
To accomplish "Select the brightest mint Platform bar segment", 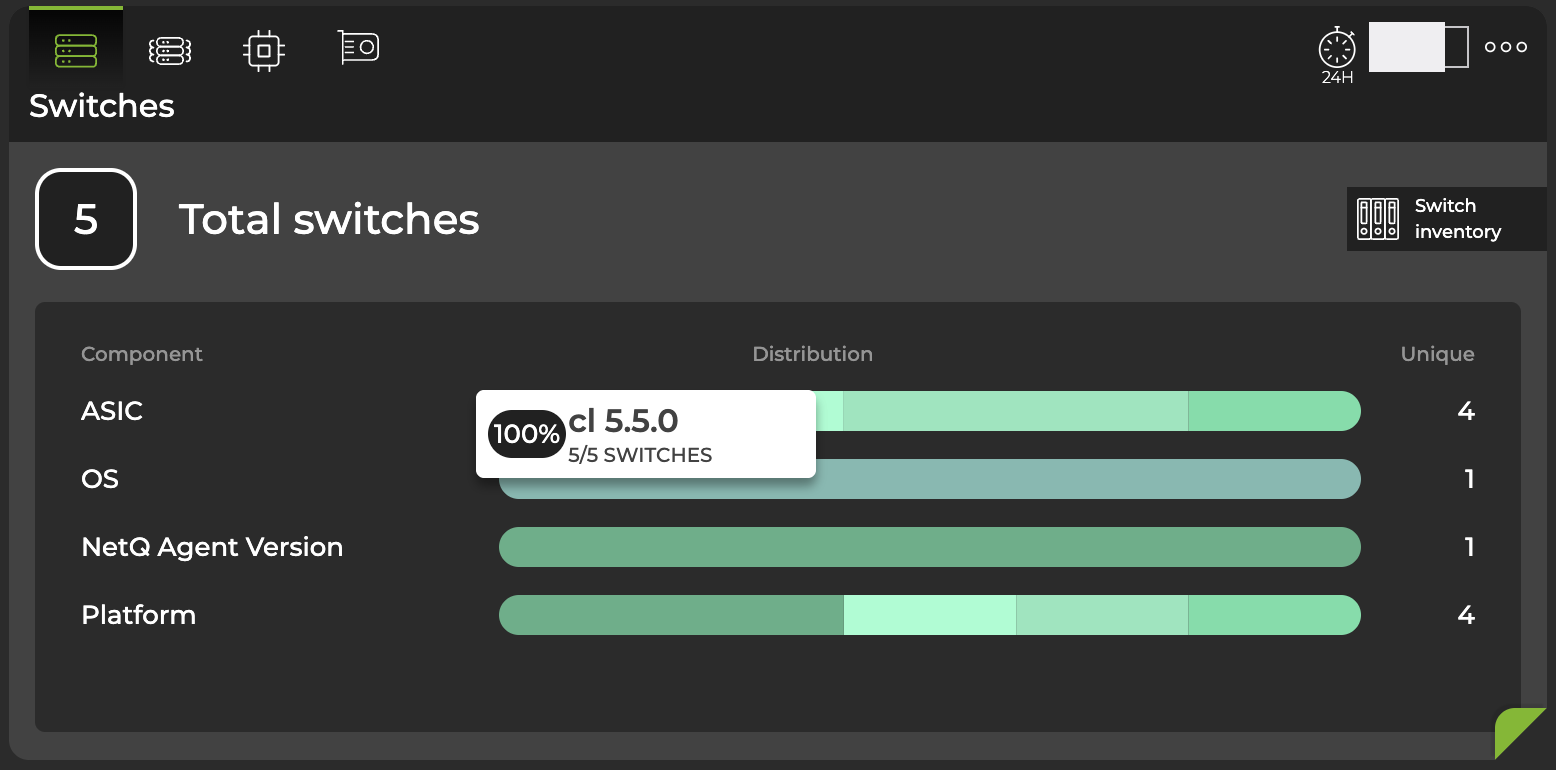I will 930,615.
